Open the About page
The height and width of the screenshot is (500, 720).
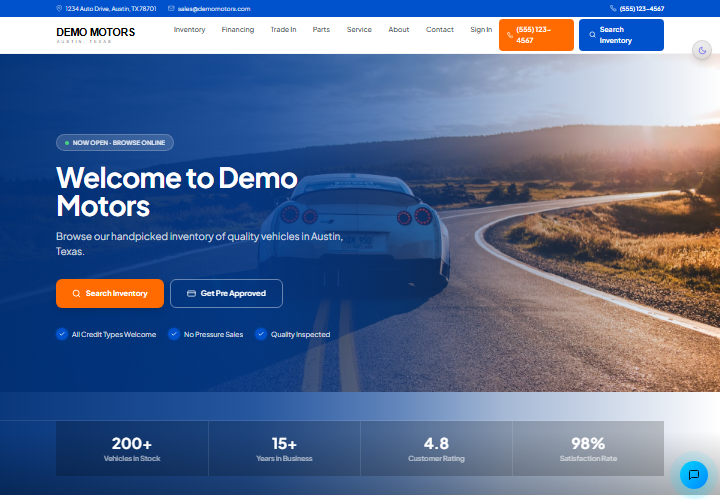[399, 29]
